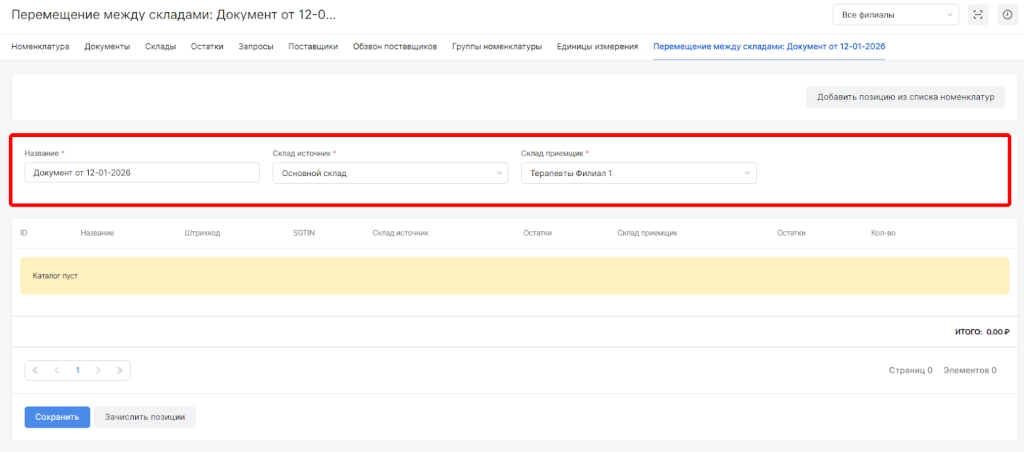Open the 'Документы' tab

[107, 47]
